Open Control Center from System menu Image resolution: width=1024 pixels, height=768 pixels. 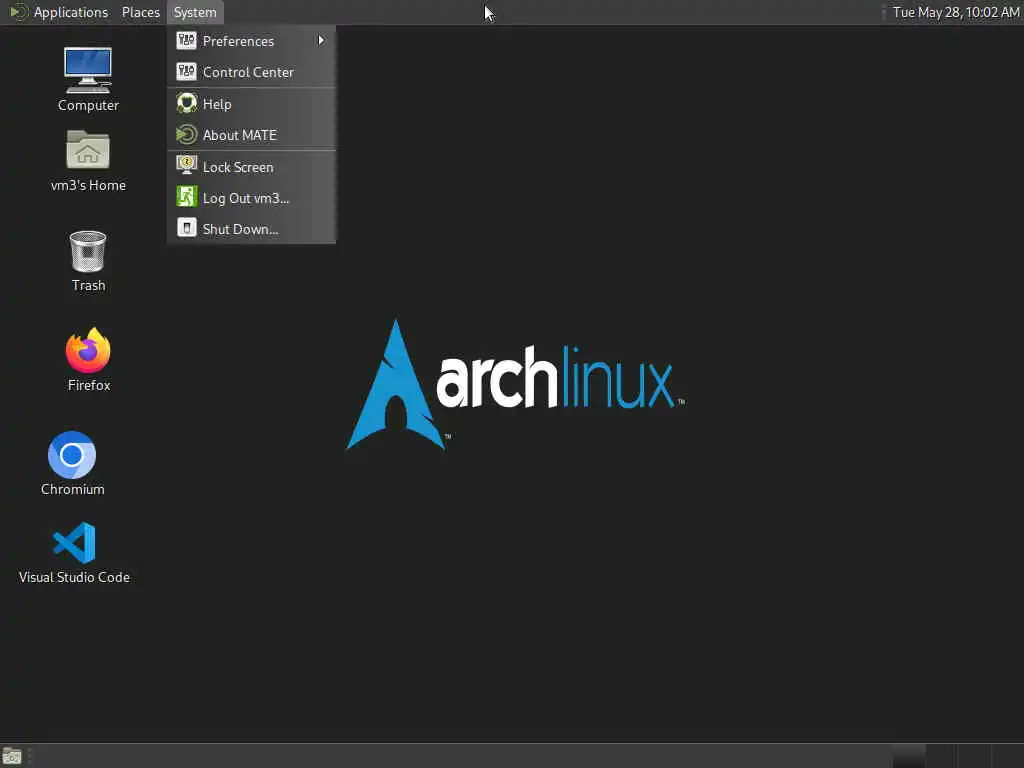pos(251,72)
